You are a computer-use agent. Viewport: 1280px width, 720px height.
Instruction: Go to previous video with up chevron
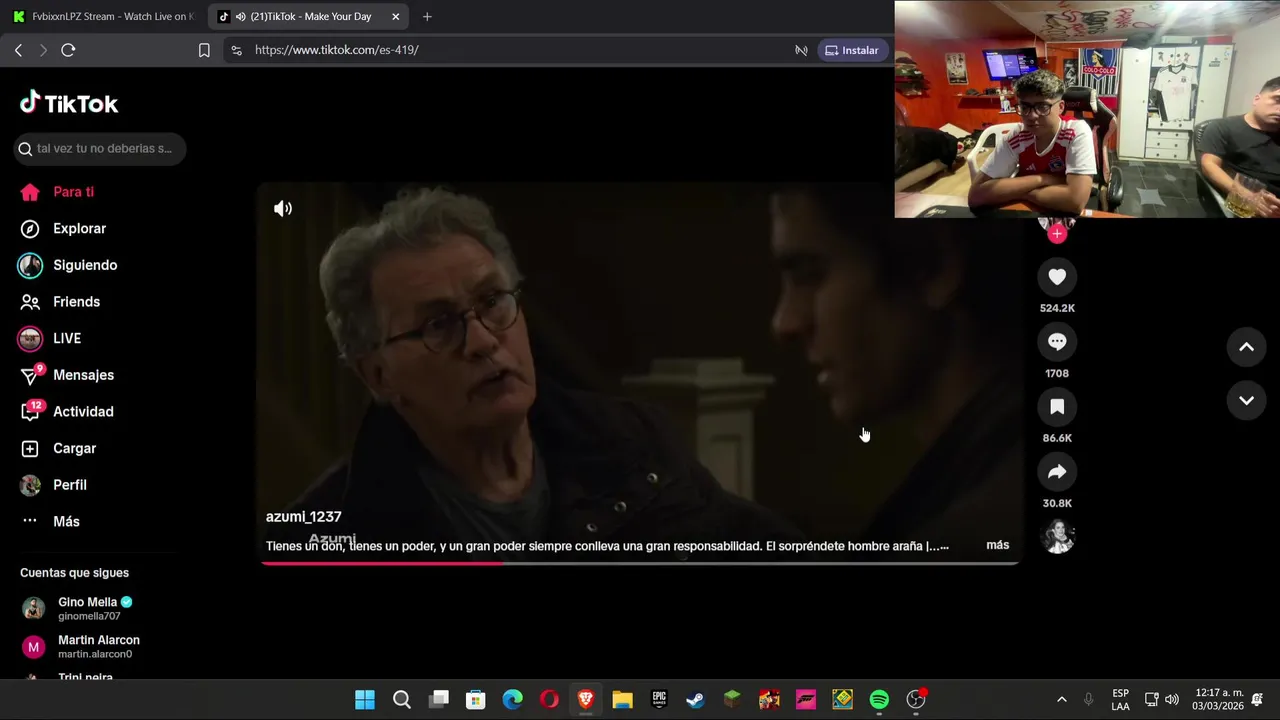click(1246, 347)
